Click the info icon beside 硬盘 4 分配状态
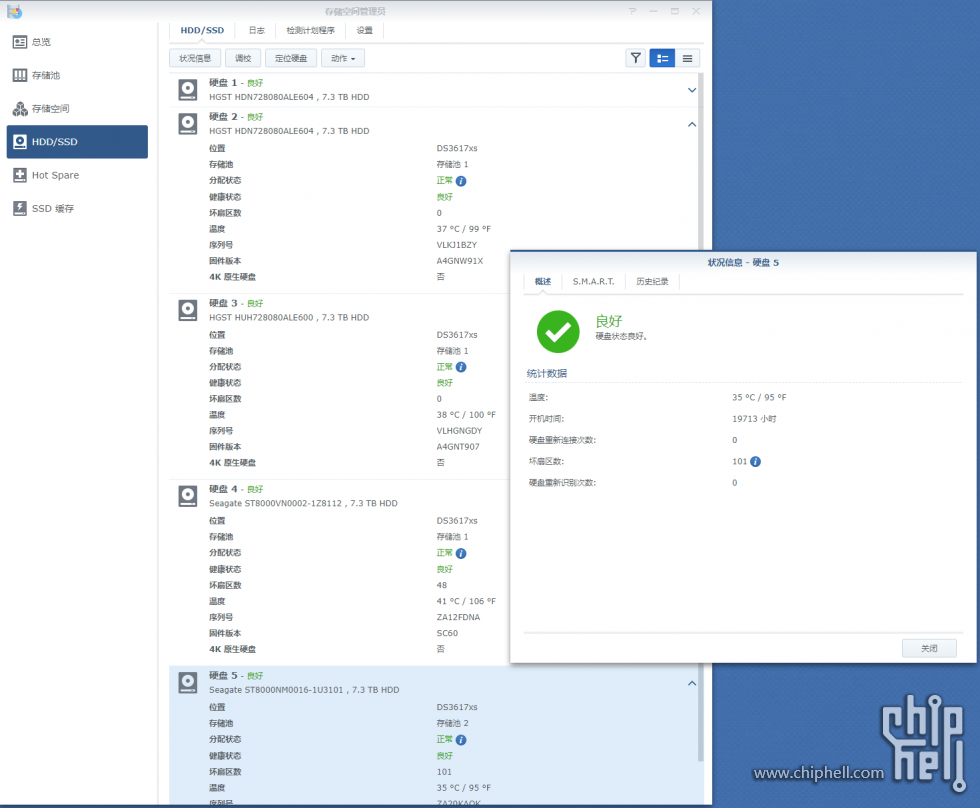 461,554
